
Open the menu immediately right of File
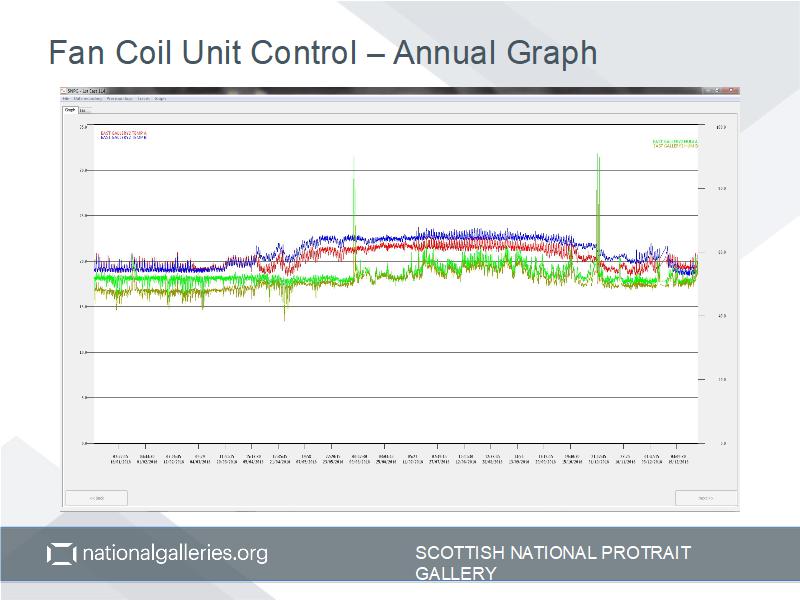point(87,99)
